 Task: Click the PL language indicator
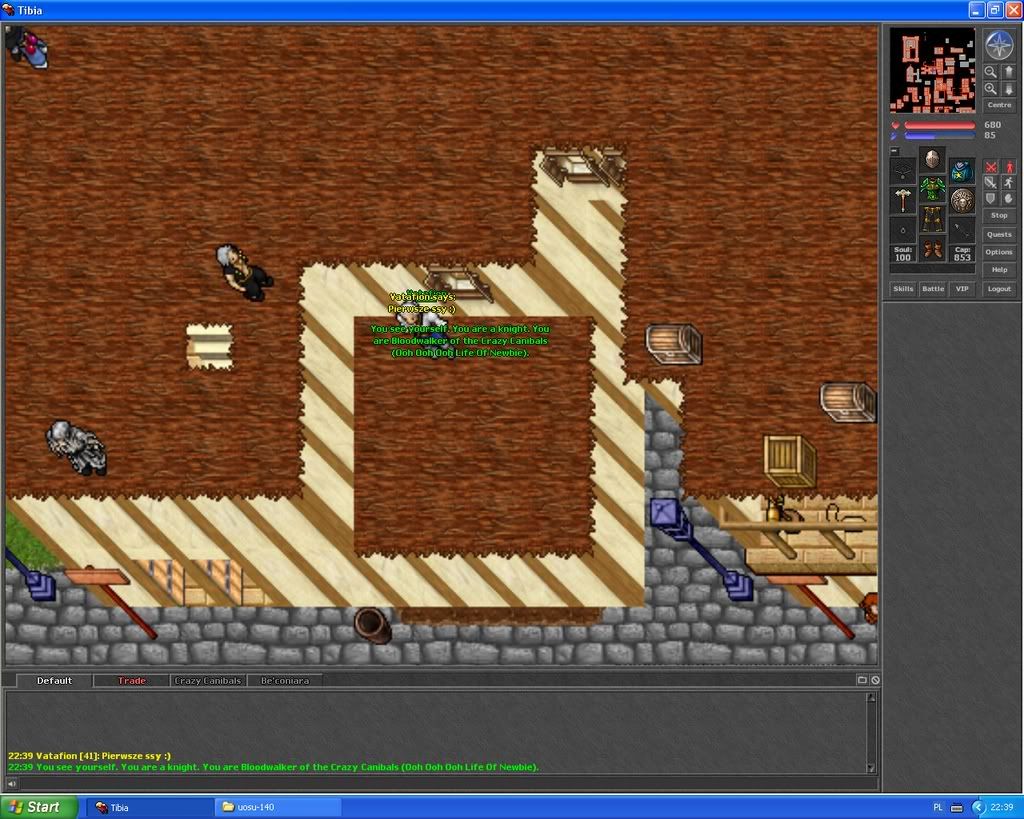[938, 807]
